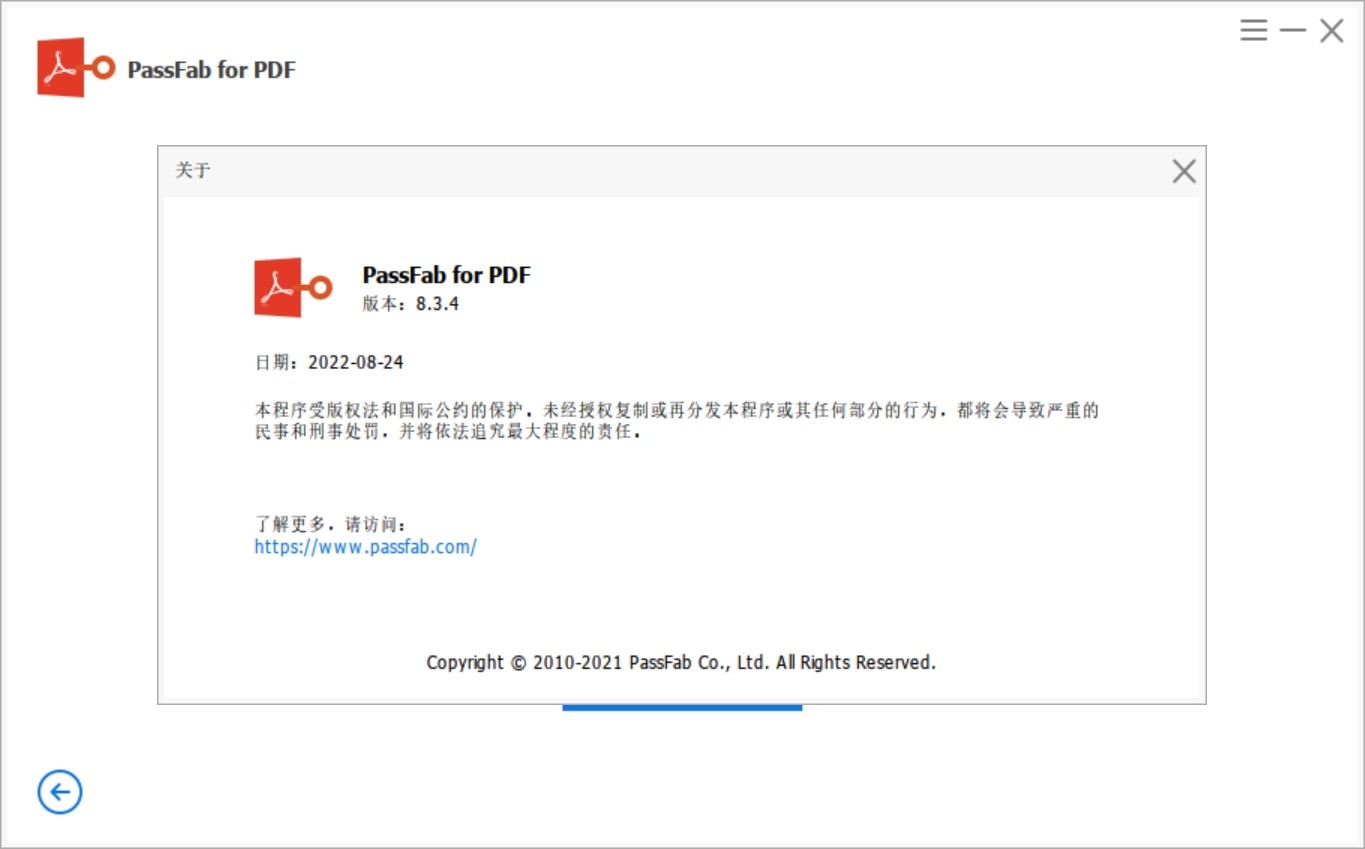The image size is (1365, 849).
Task: Close the 关于 about dialog
Action: pos(1184,171)
